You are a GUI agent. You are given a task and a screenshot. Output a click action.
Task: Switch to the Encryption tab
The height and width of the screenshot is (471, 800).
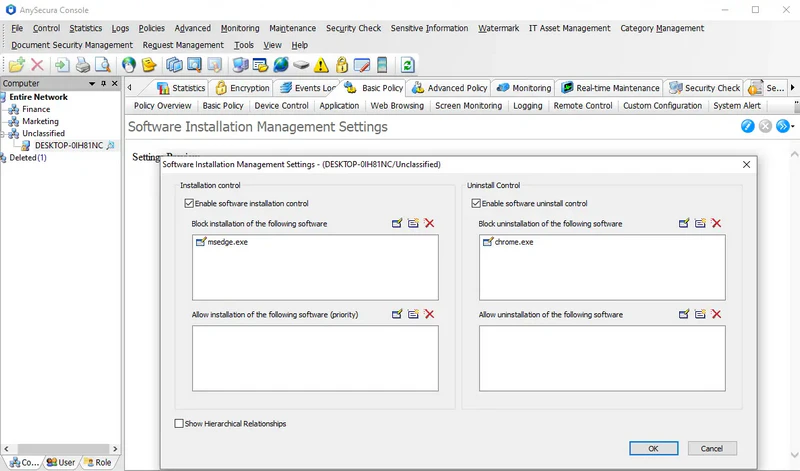242,88
